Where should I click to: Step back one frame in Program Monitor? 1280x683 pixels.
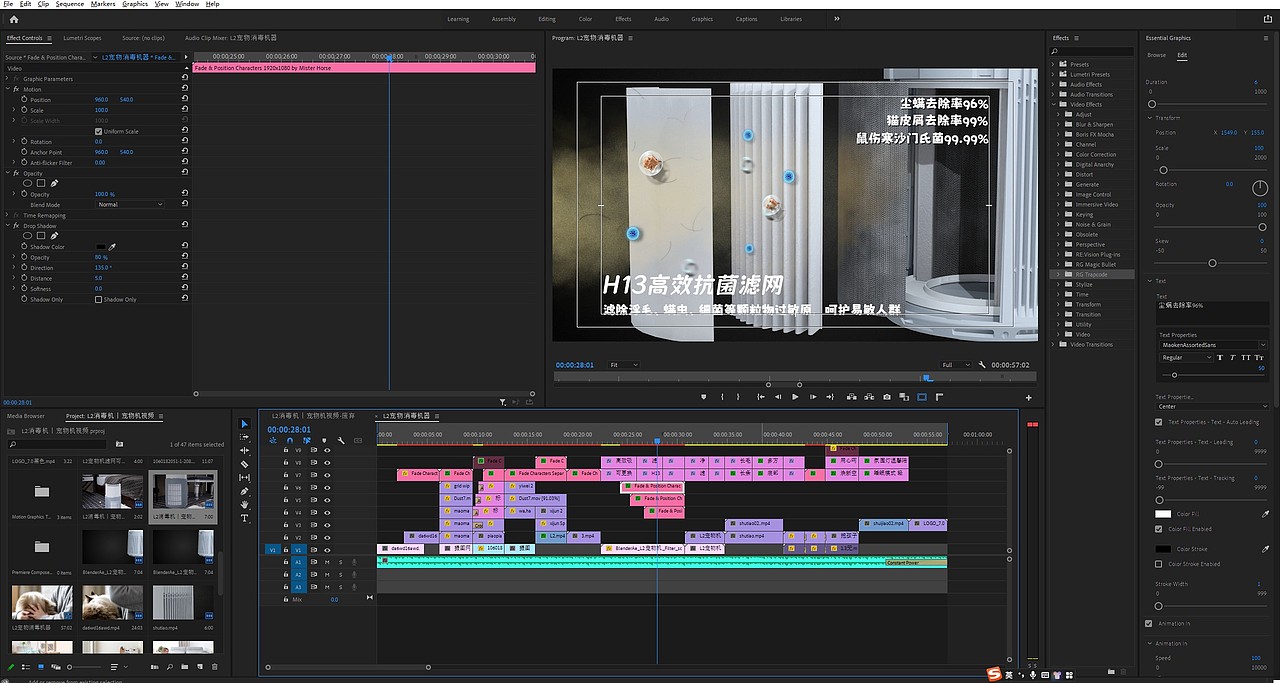click(778, 397)
